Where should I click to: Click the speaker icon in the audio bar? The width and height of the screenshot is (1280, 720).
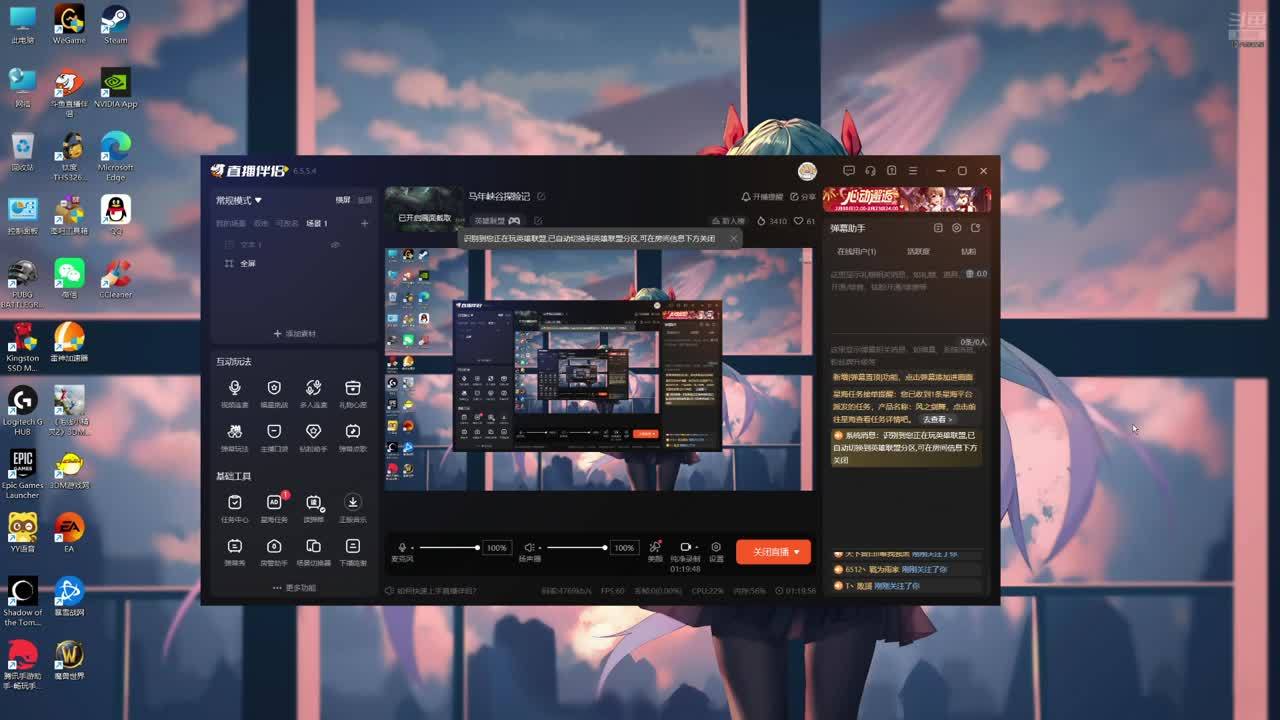pyautogui.click(x=529, y=547)
